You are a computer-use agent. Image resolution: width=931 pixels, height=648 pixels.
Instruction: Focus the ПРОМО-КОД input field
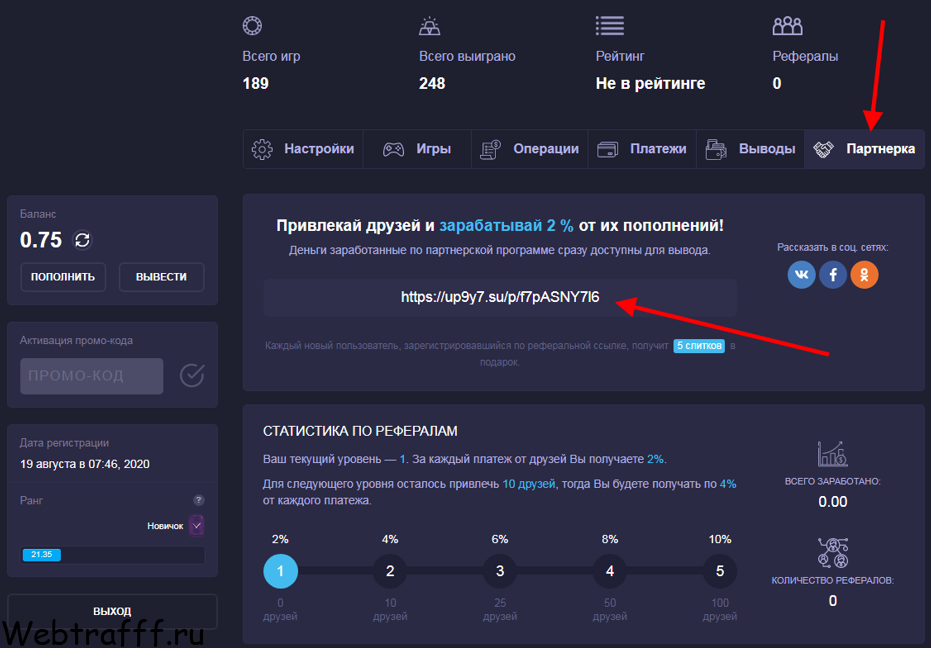point(91,375)
